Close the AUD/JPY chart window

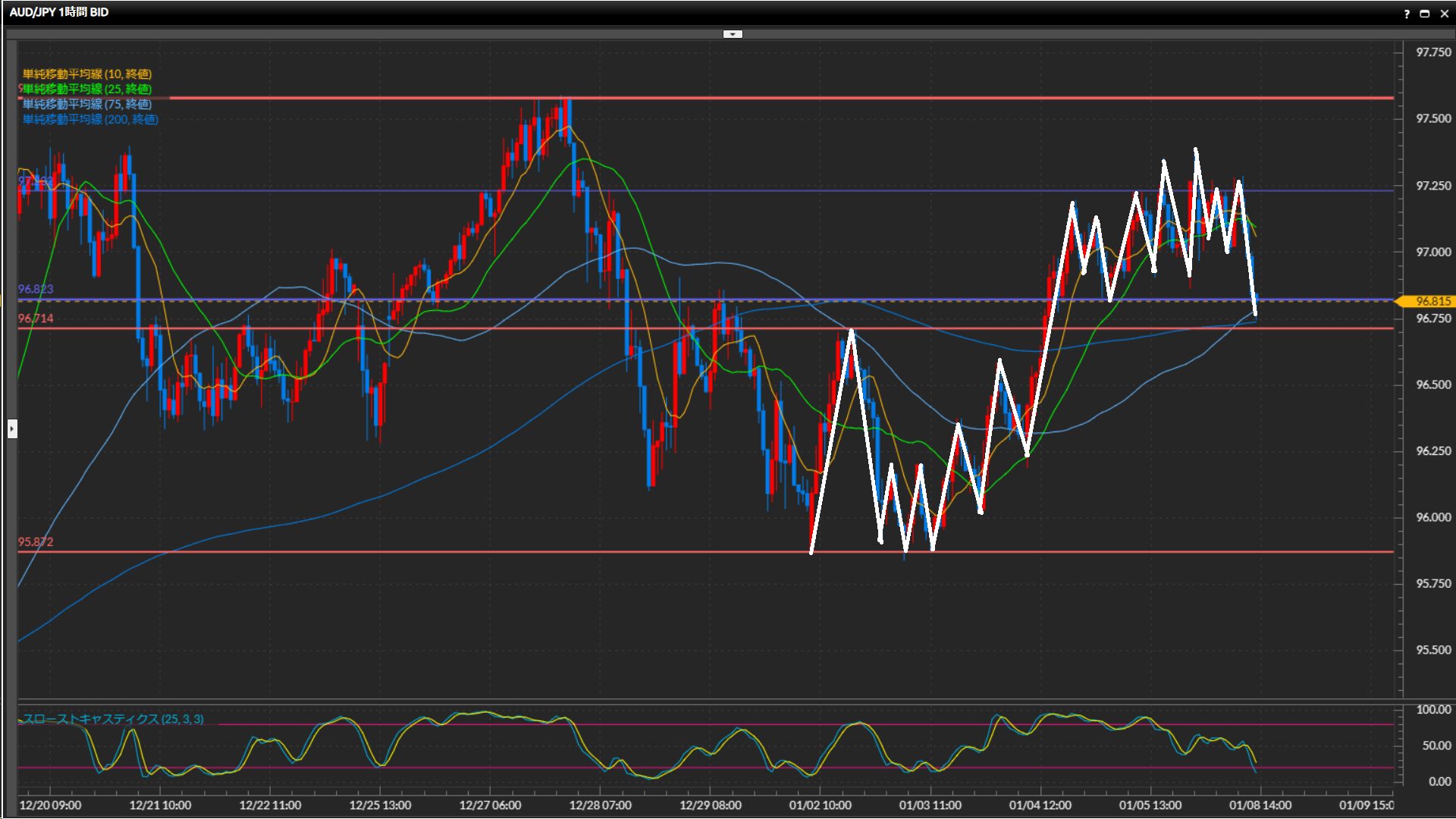(x=1444, y=14)
